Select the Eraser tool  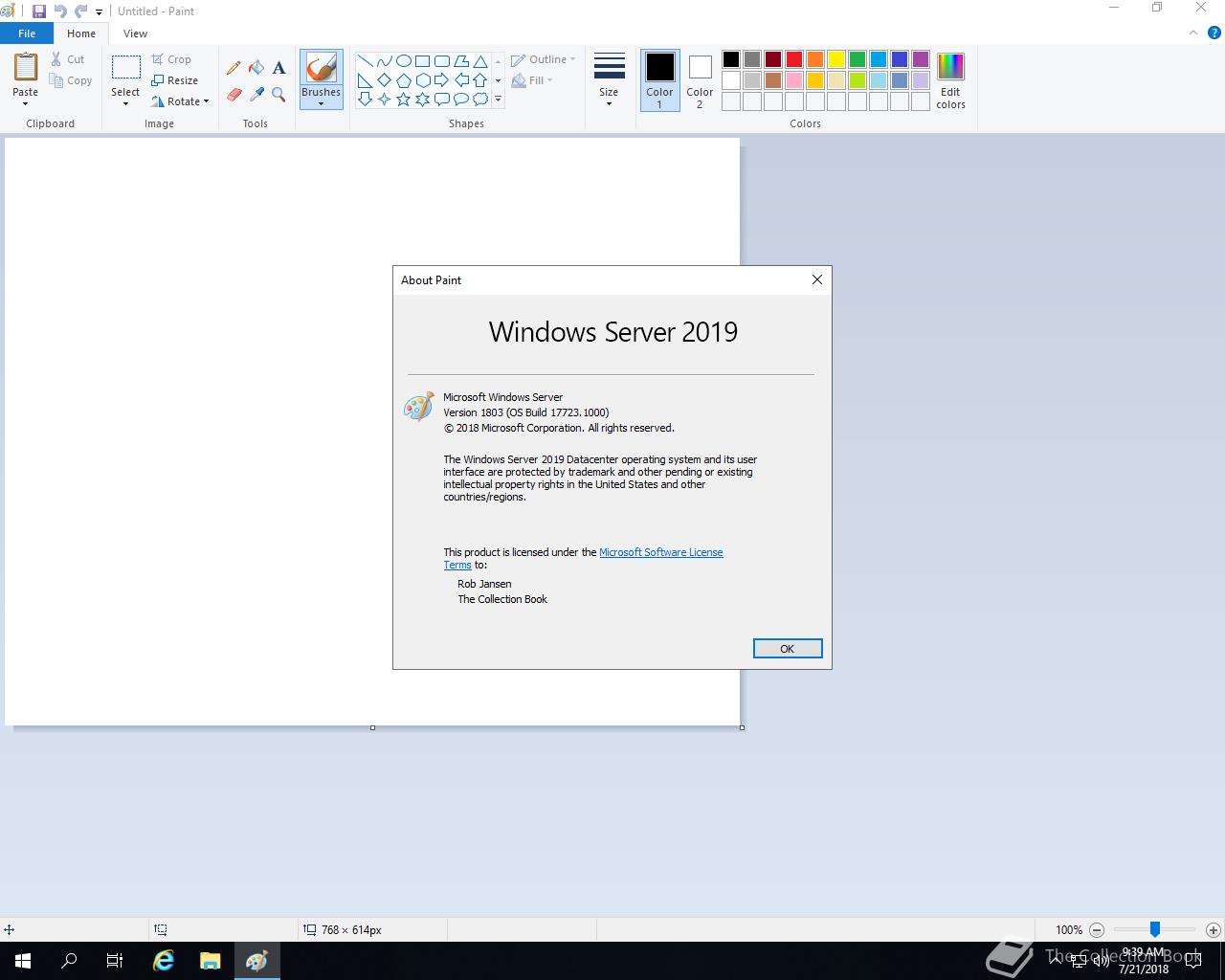pos(234,94)
